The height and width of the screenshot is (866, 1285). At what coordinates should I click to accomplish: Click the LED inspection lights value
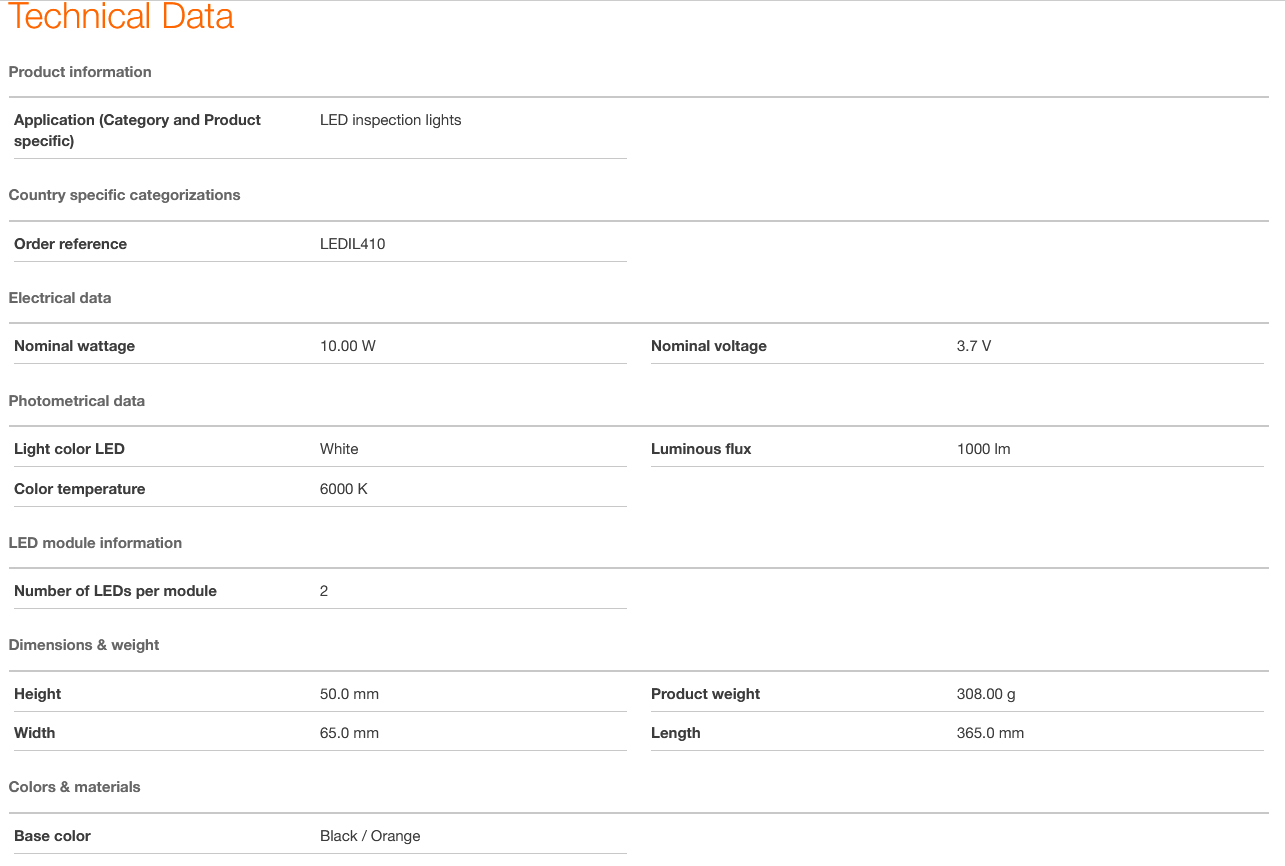click(391, 120)
